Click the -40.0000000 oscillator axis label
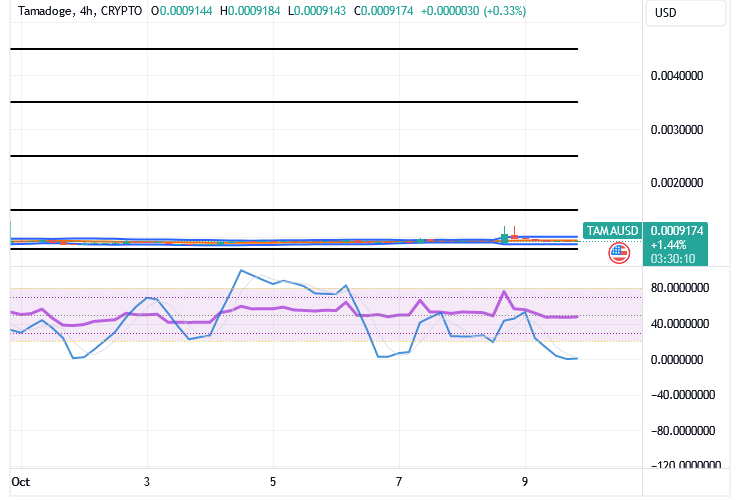The width and height of the screenshot is (740, 500). coord(683,395)
